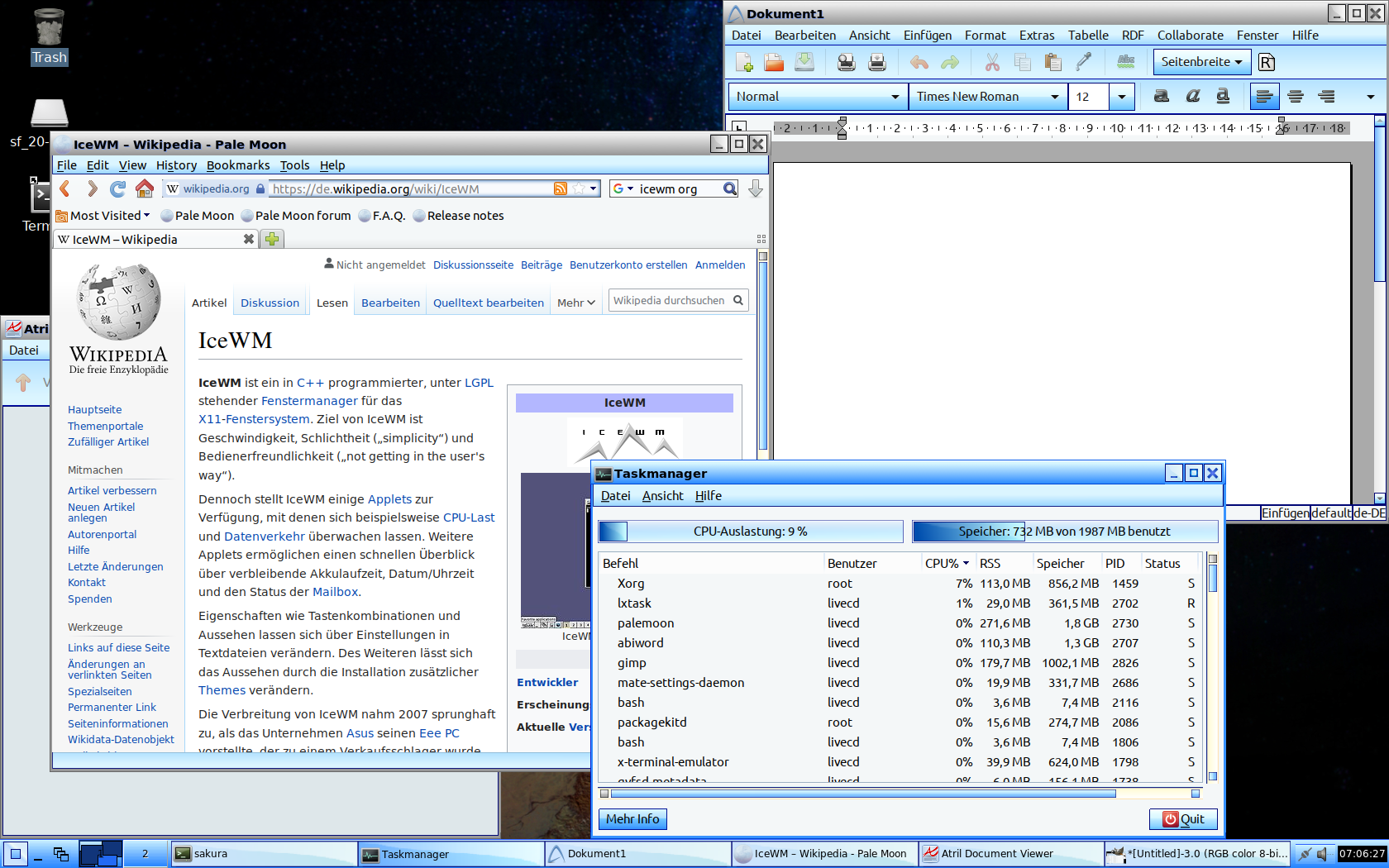
Task: Quit the Taskmanager
Action: point(1183,819)
